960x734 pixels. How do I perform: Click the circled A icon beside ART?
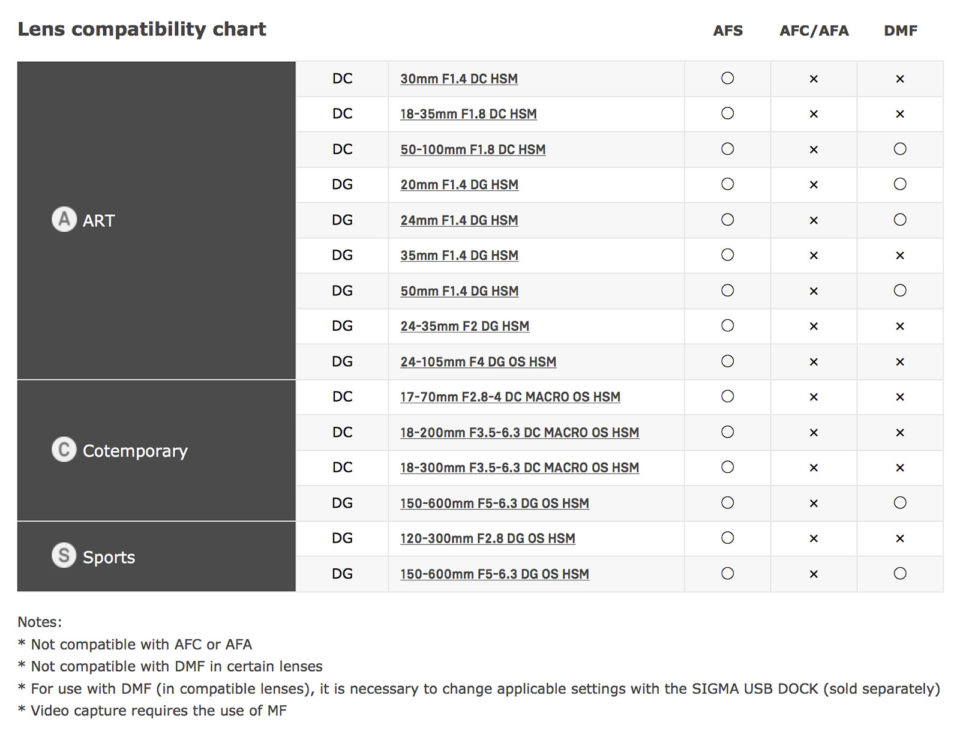tap(64, 220)
